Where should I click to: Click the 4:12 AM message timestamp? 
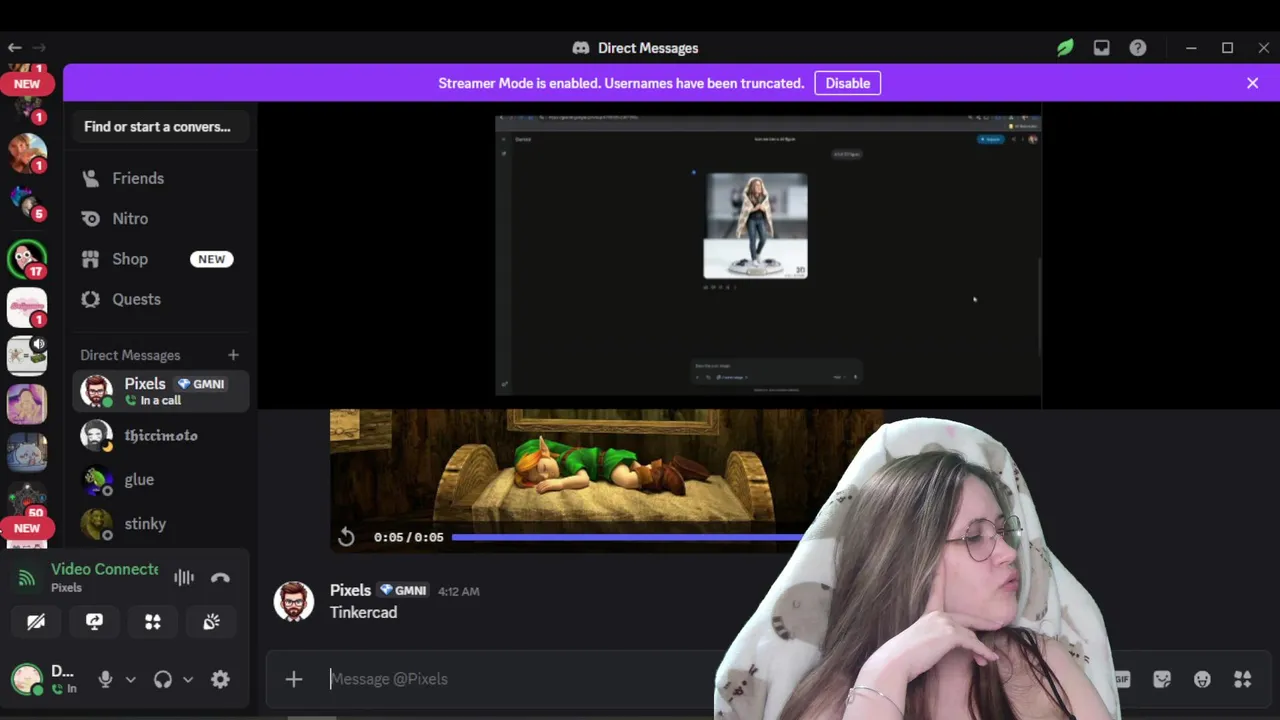tap(458, 591)
